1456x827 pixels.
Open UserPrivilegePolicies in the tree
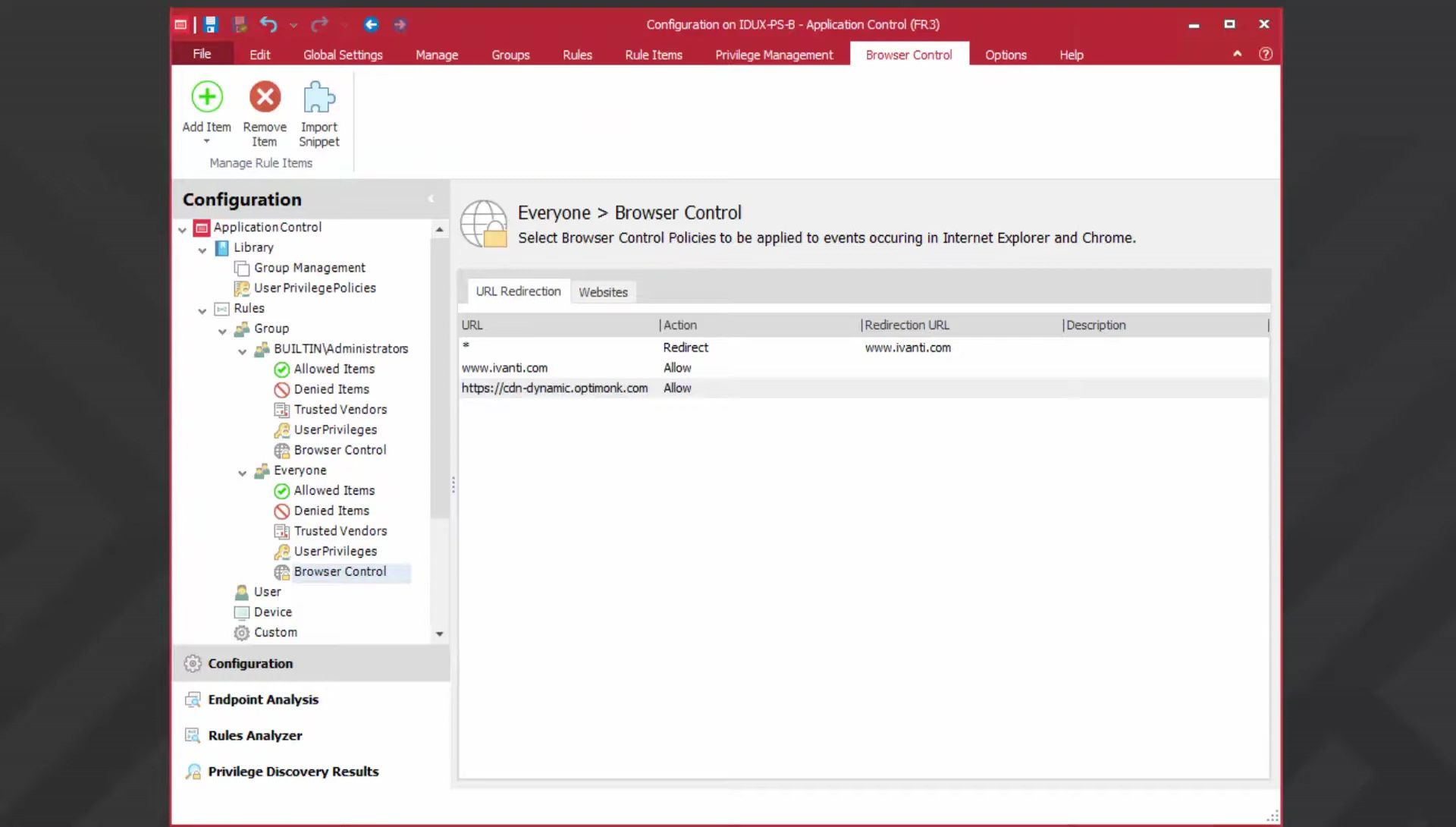click(x=315, y=288)
